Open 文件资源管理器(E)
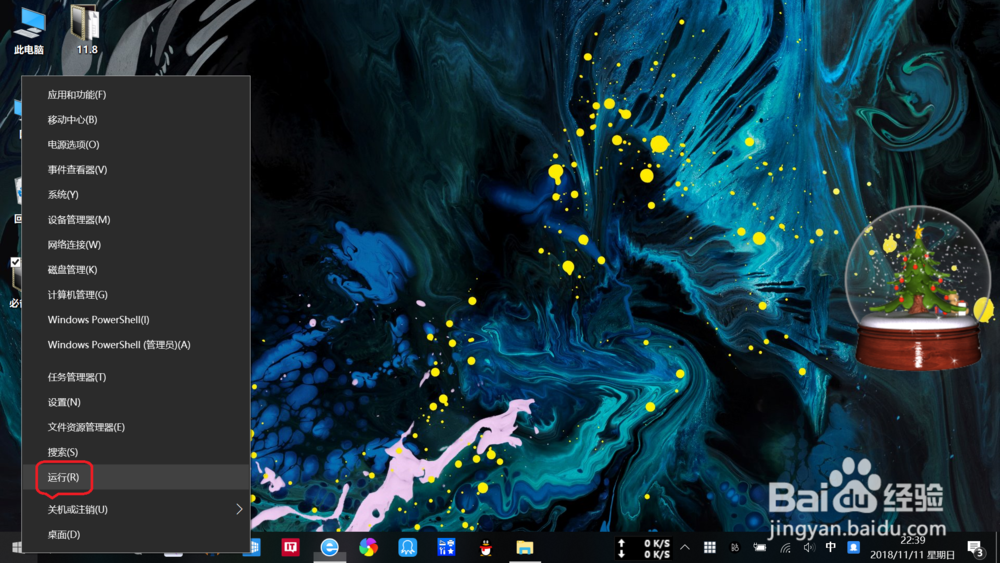Image resolution: width=1000 pixels, height=563 pixels. 136,427
